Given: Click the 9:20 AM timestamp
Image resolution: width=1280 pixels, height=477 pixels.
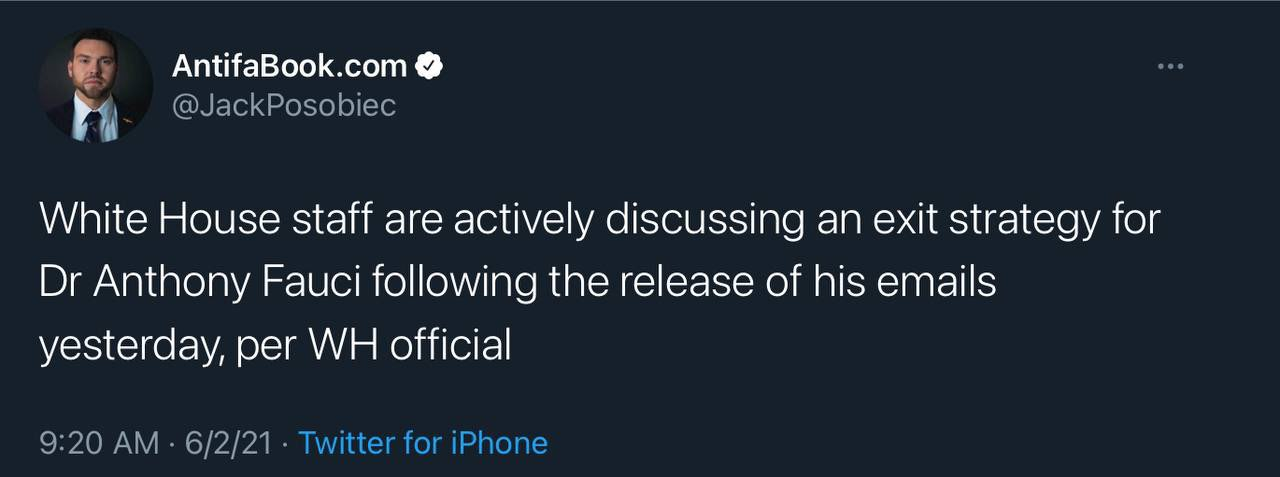Looking at the screenshot, I should coord(99,442).
